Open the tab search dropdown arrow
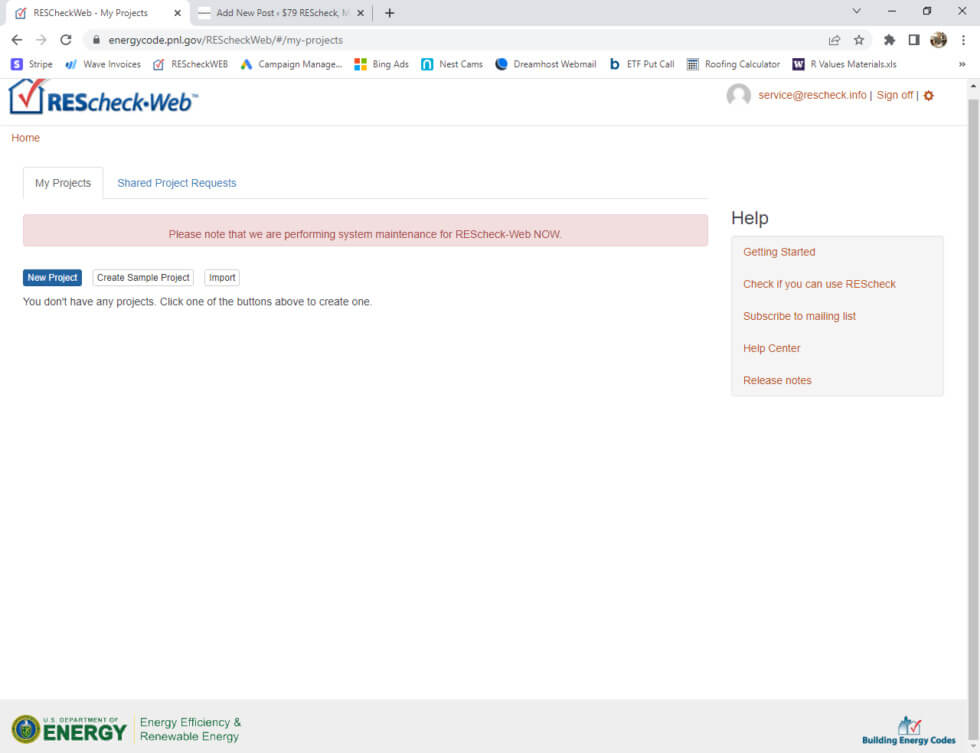Viewport: 980px width, 753px height. click(855, 11)
